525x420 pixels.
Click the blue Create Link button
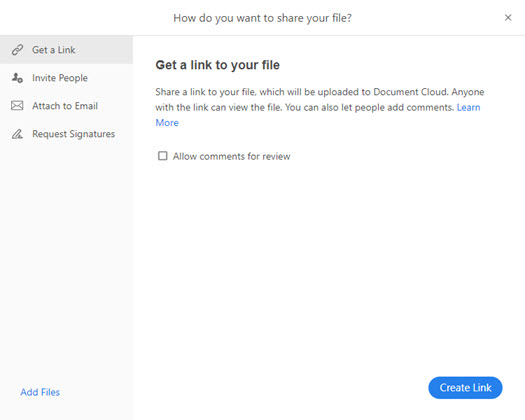click(x=465, y=388)
